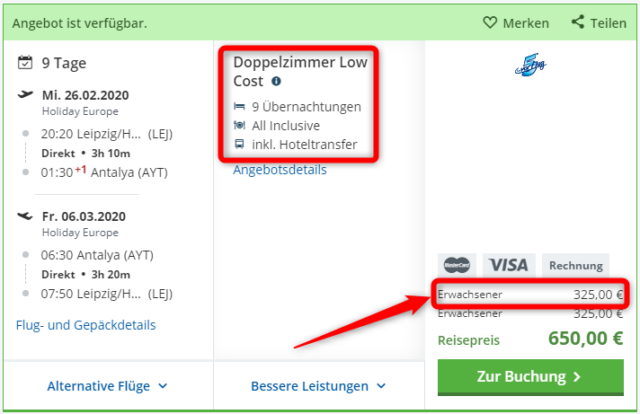
Task: Click the calendar icon beside 9 Tage
Action: click(25, 62)
